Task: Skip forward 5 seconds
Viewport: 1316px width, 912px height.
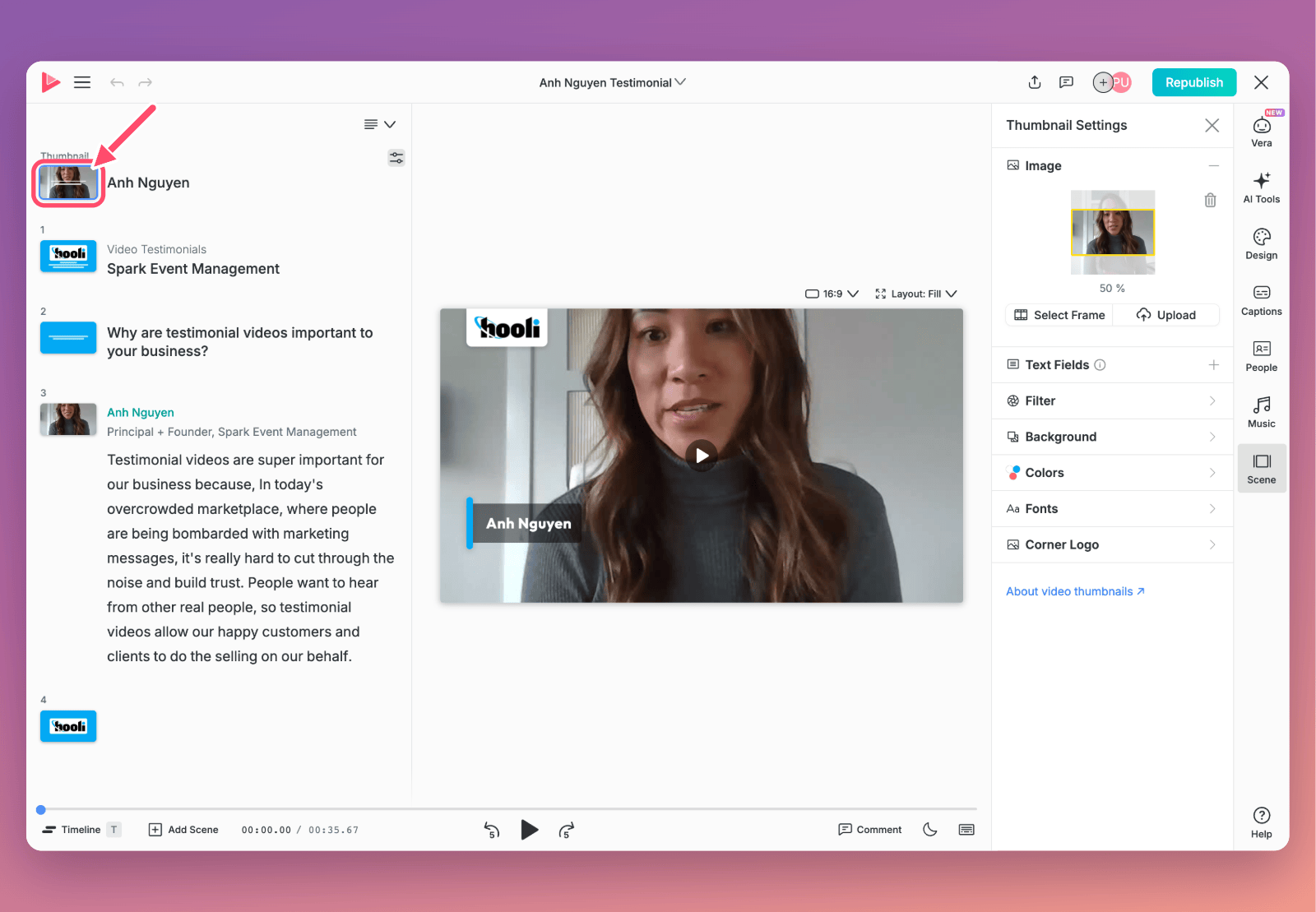Action: [567, 830]
